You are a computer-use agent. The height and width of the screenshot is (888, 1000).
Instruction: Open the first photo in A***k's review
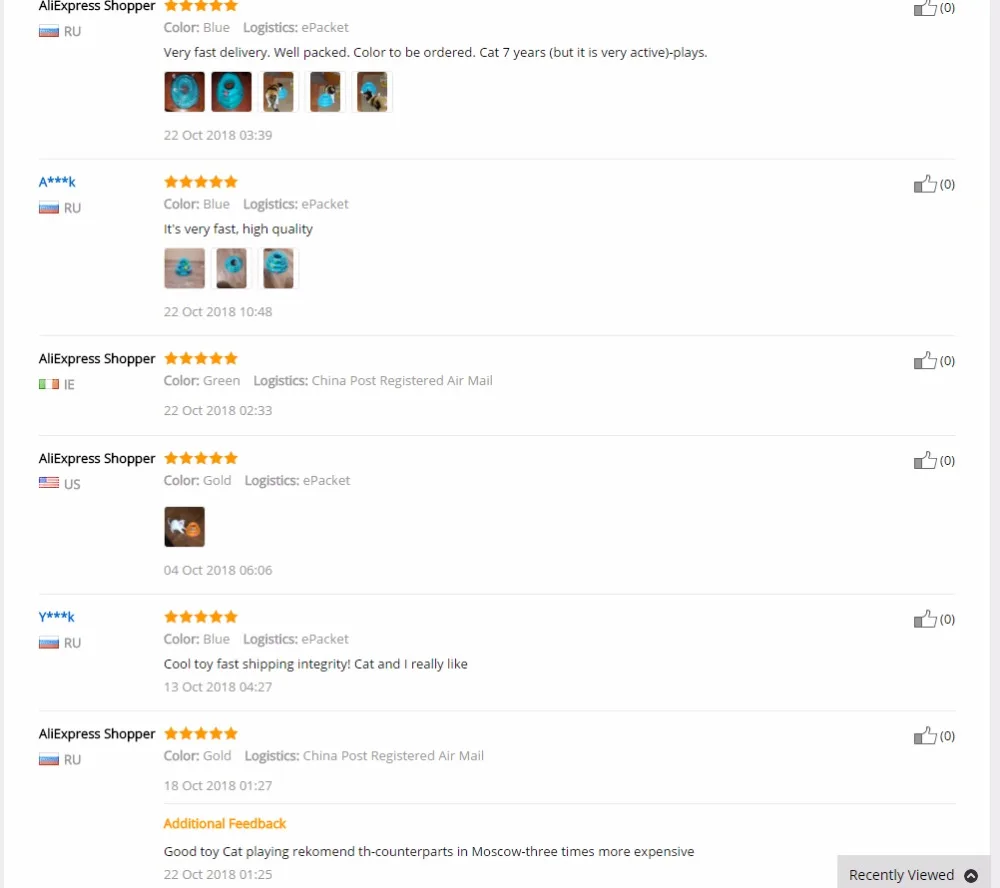184,269
